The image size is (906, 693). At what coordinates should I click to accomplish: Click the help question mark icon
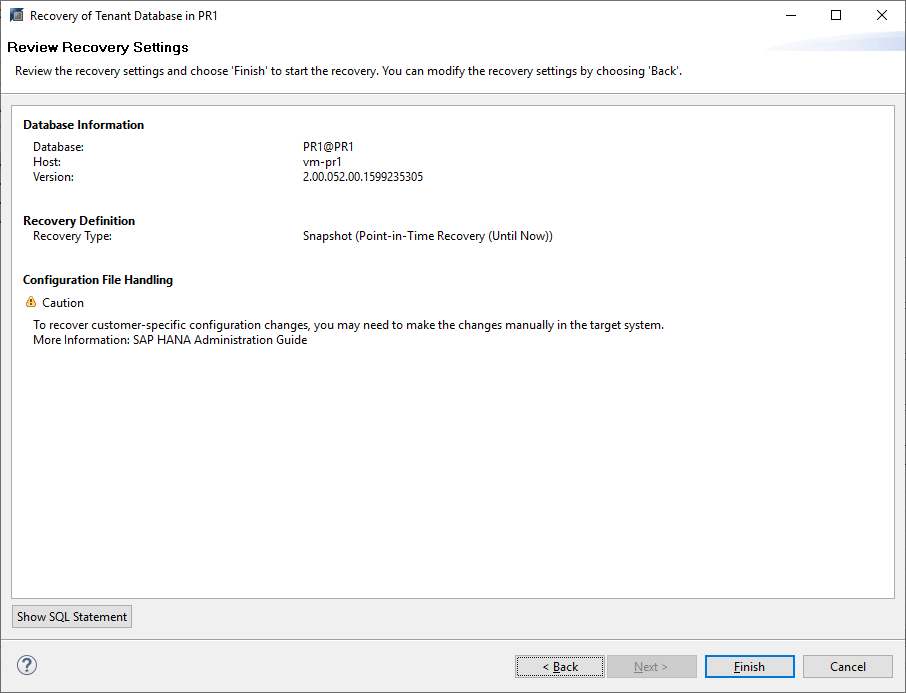[x=27, y=666]
